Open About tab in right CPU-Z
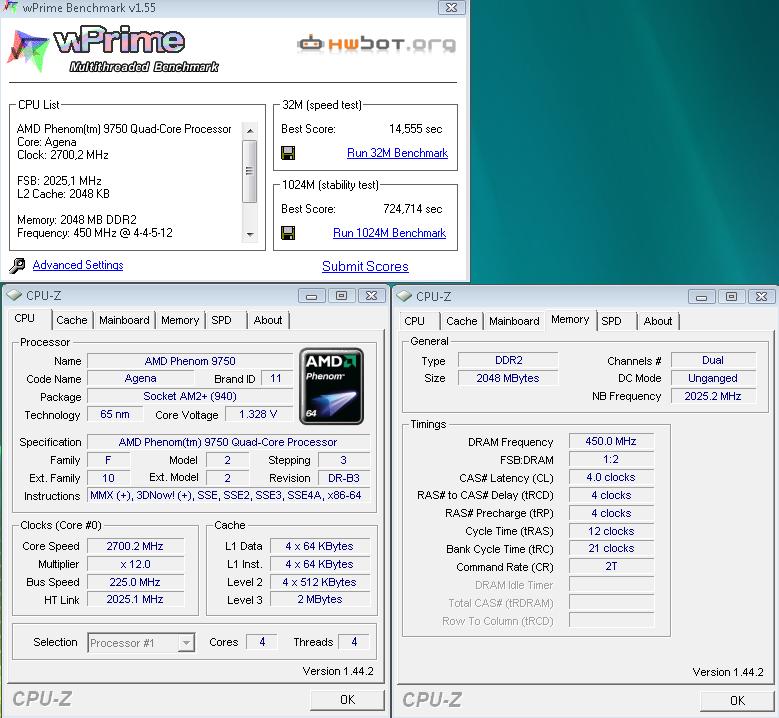Viewport: 779px width, 718px height. [x=658, y=321]
